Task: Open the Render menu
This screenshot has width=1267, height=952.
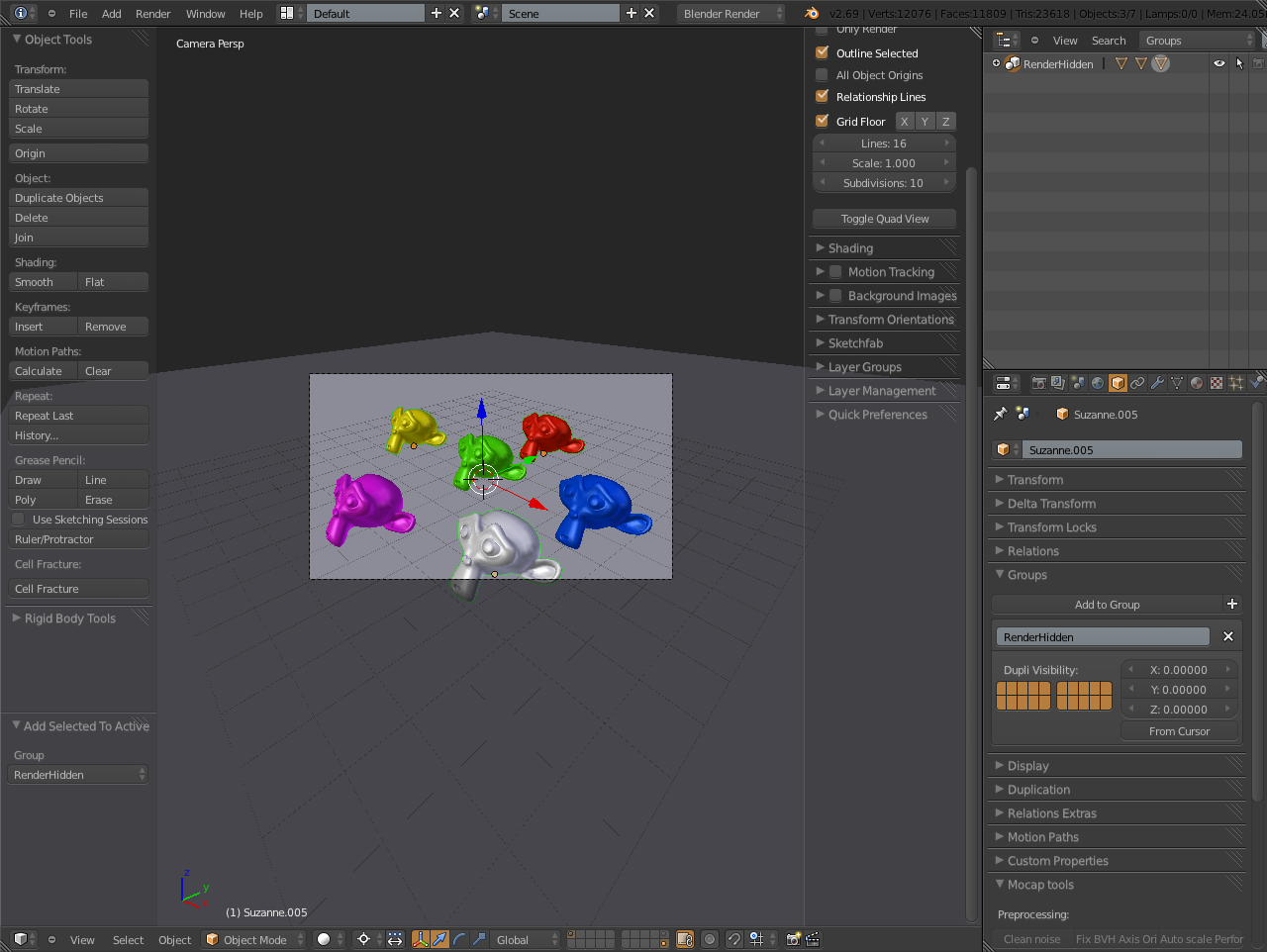Action: 152,14
